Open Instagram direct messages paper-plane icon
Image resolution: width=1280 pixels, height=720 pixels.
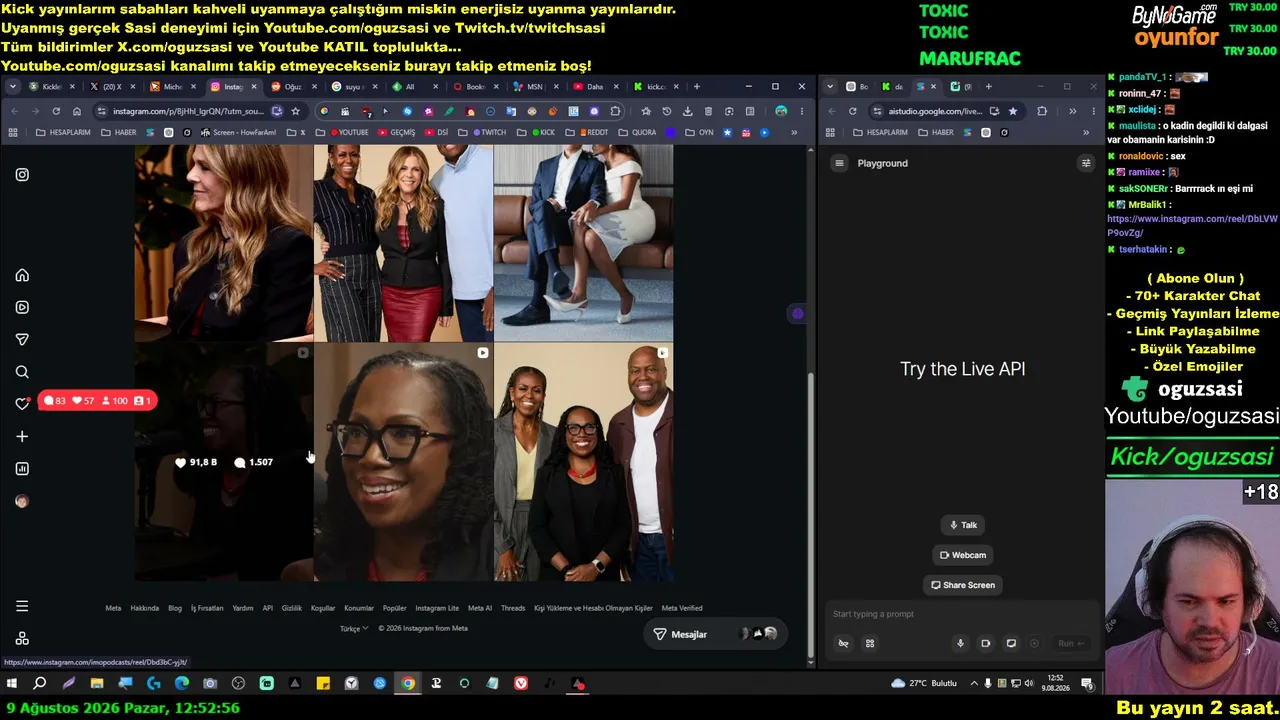22,340
